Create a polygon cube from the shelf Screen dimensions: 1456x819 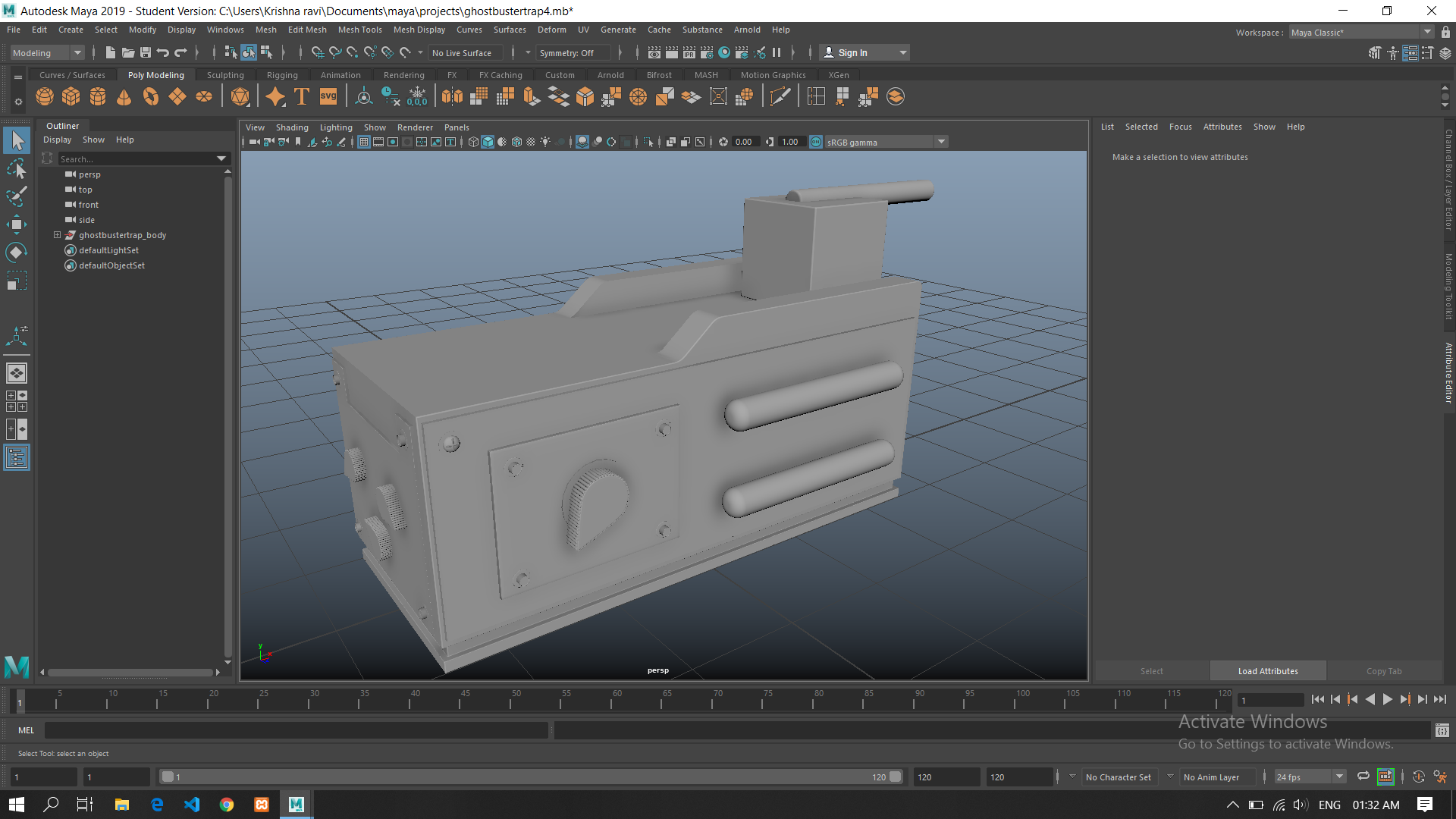[71, 97]
